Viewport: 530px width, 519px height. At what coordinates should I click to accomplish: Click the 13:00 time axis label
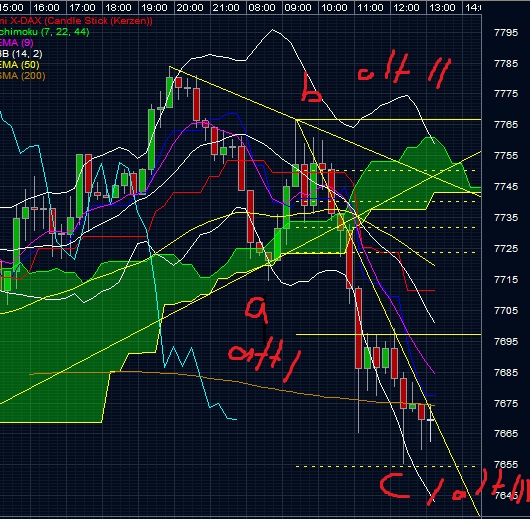click(442, 7)
